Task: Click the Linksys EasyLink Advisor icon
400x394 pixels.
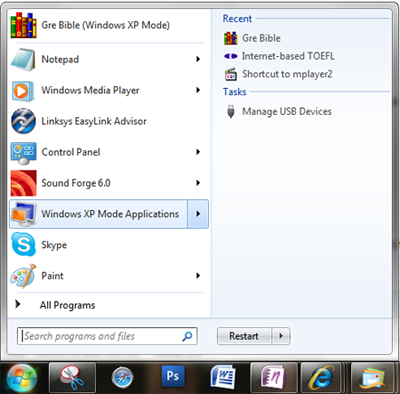Action: pos(23,121)
